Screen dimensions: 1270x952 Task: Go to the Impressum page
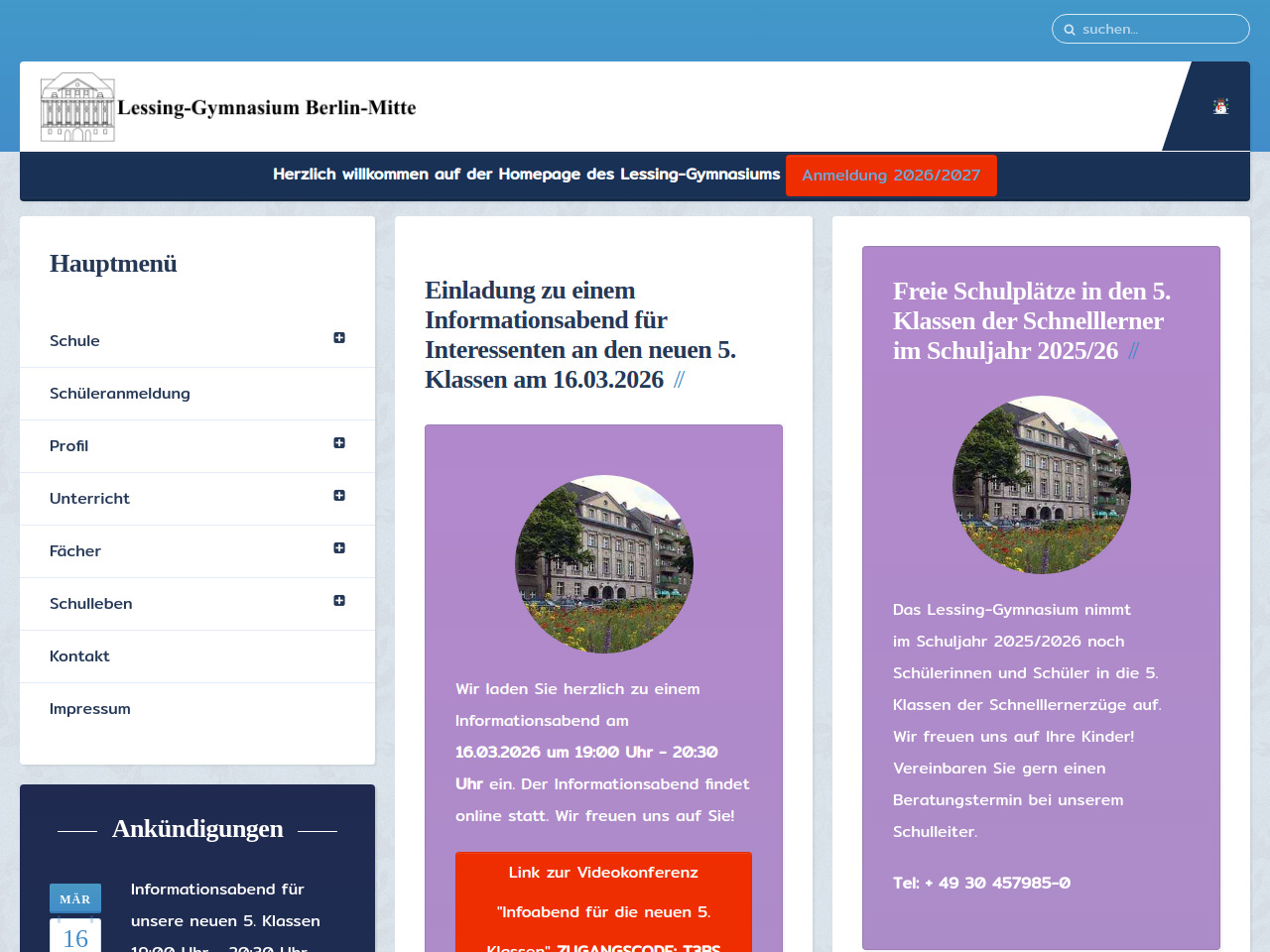coord(90,709)
